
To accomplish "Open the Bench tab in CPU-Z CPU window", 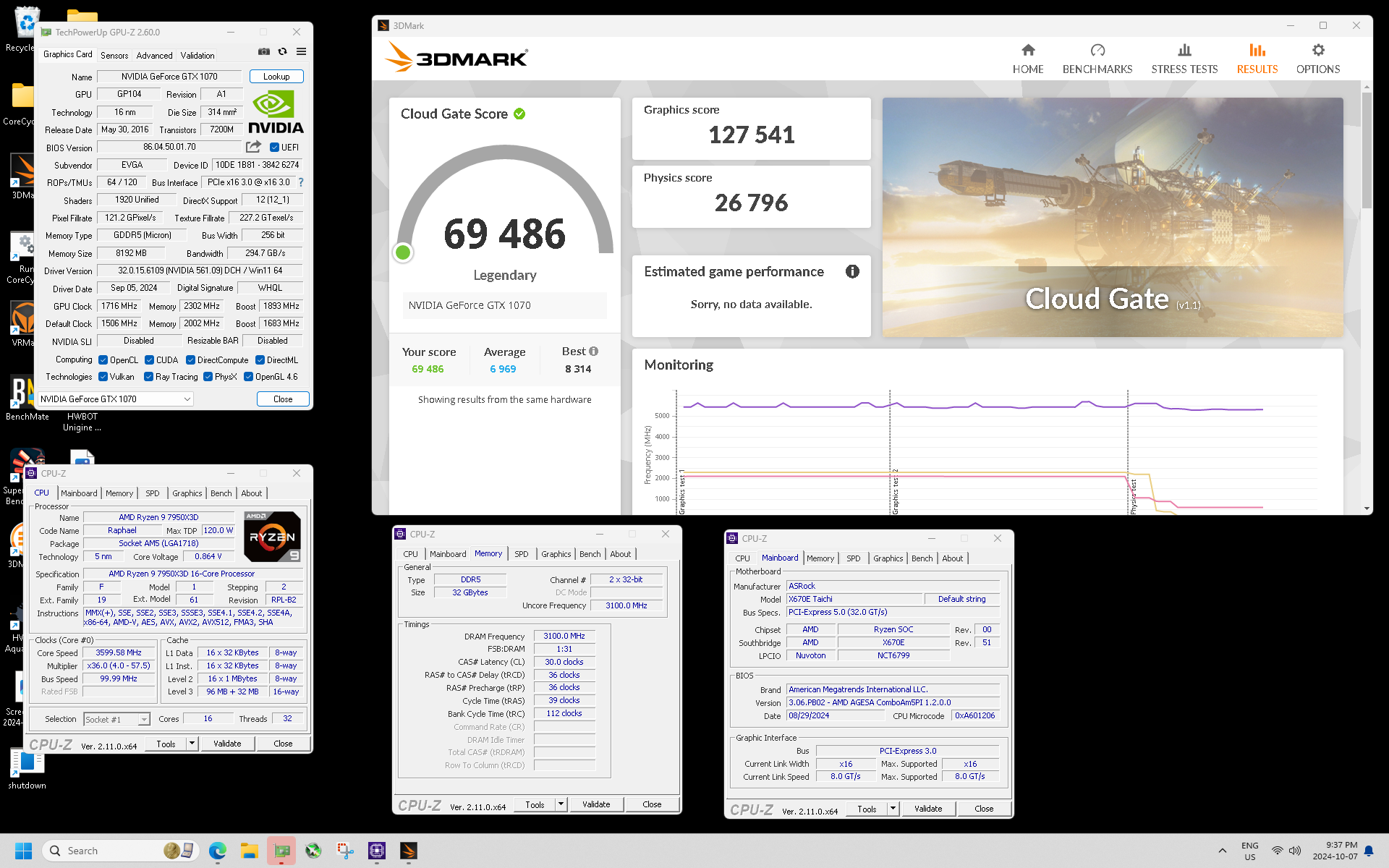I will [x=221, y=493].
